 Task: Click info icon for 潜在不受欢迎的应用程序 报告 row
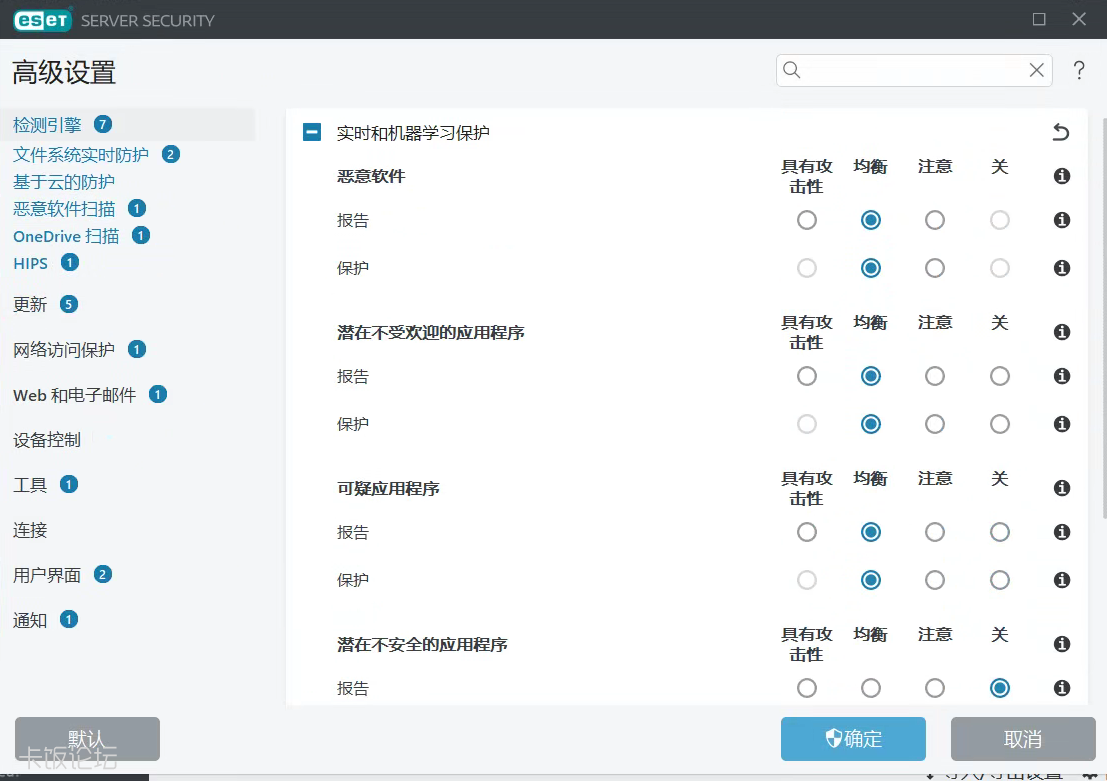click(1061, 376)
